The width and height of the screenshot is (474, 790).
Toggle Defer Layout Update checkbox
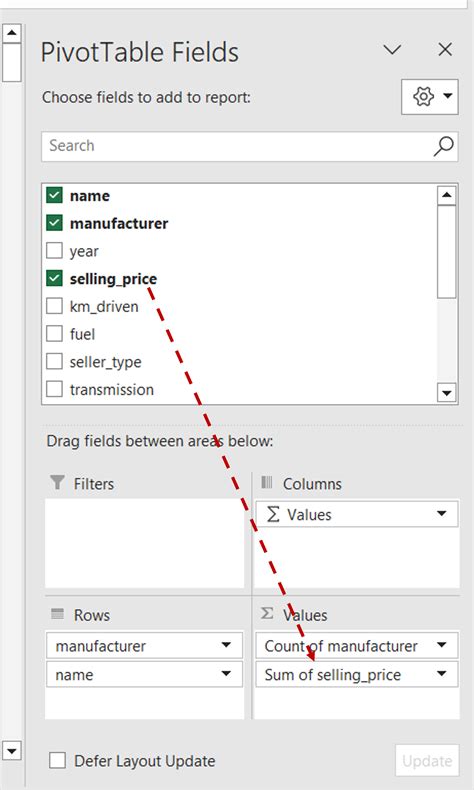coord(57,760)
